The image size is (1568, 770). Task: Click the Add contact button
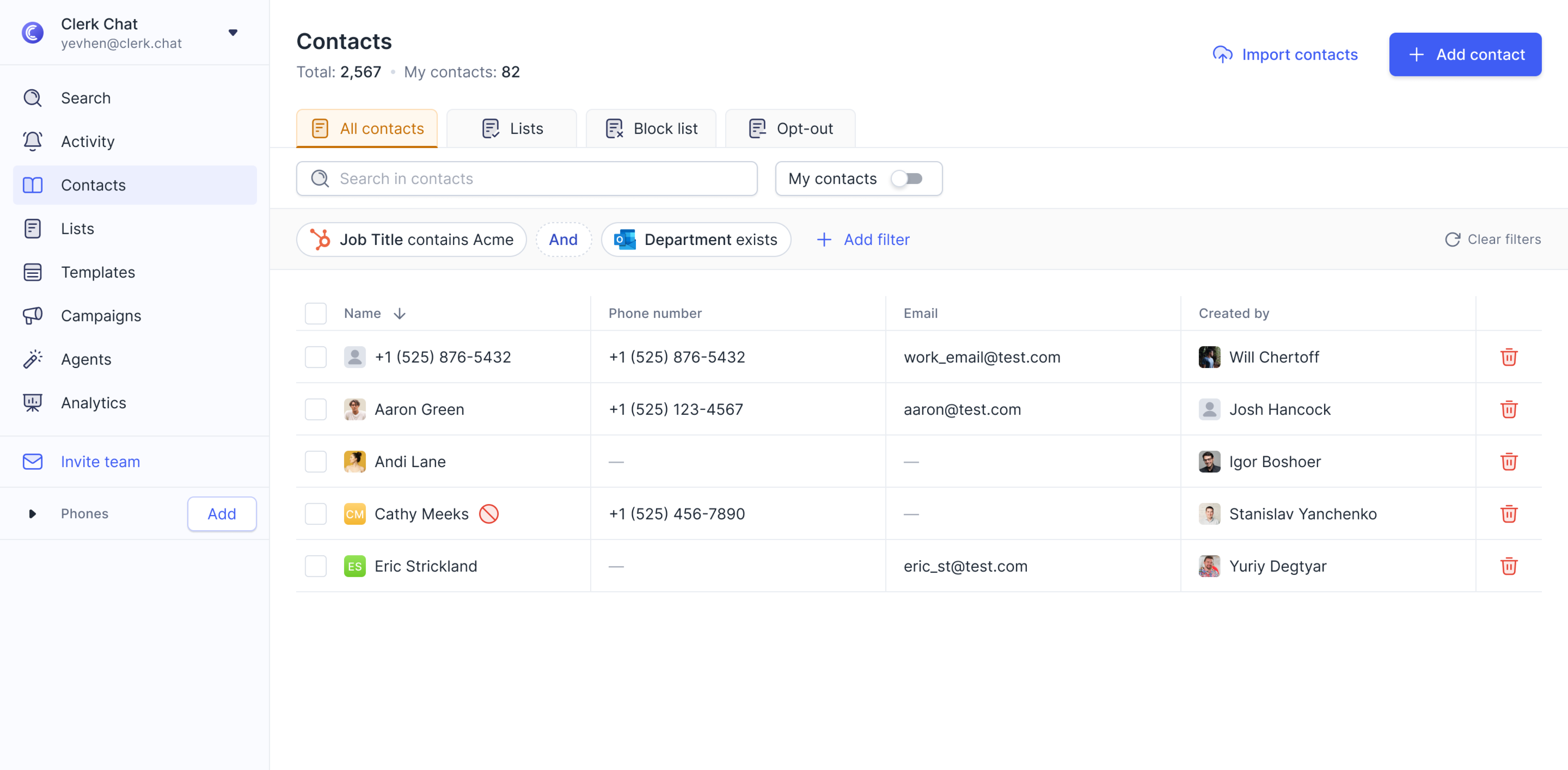pos(1464,54)
